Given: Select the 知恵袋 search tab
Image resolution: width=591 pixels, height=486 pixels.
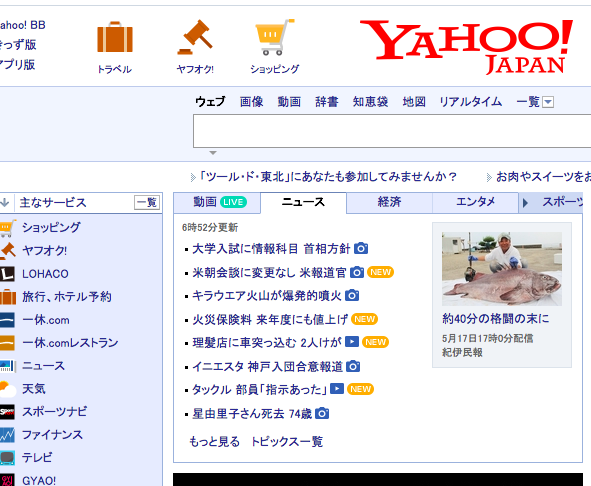Looking at the screenshot, I should click(370, 101).
